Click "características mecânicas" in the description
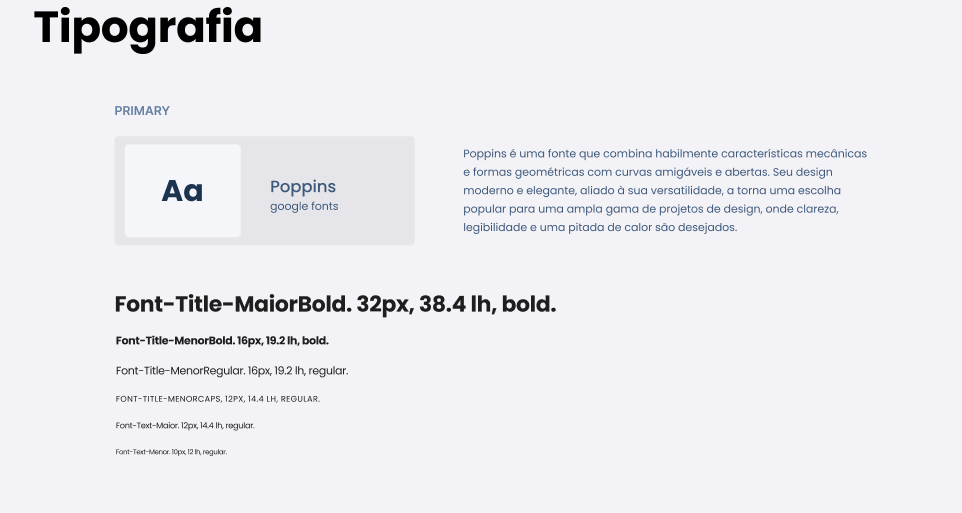The width and height of the screenshot is (962, 513). (793, 154)
